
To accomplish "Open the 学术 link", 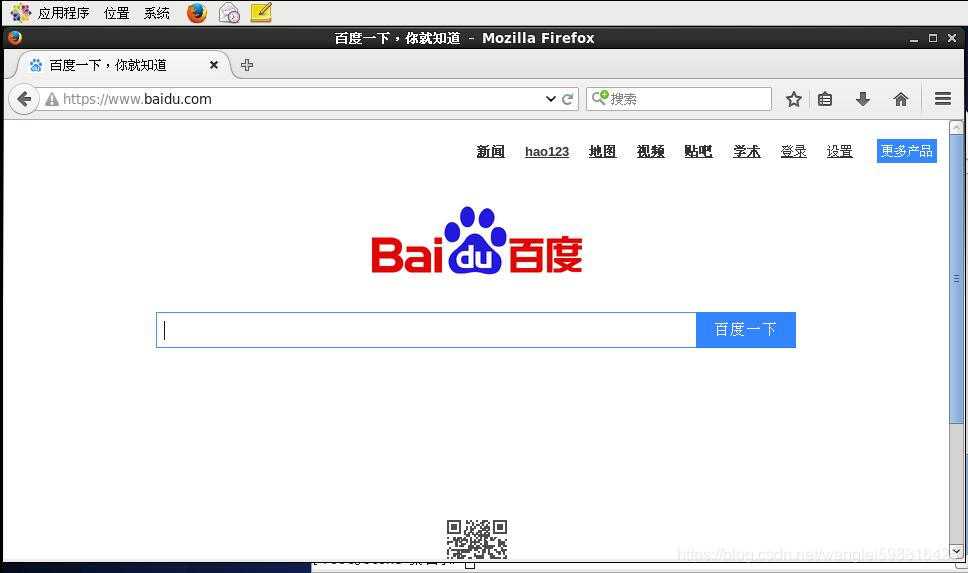I will [x=747, y=151].
